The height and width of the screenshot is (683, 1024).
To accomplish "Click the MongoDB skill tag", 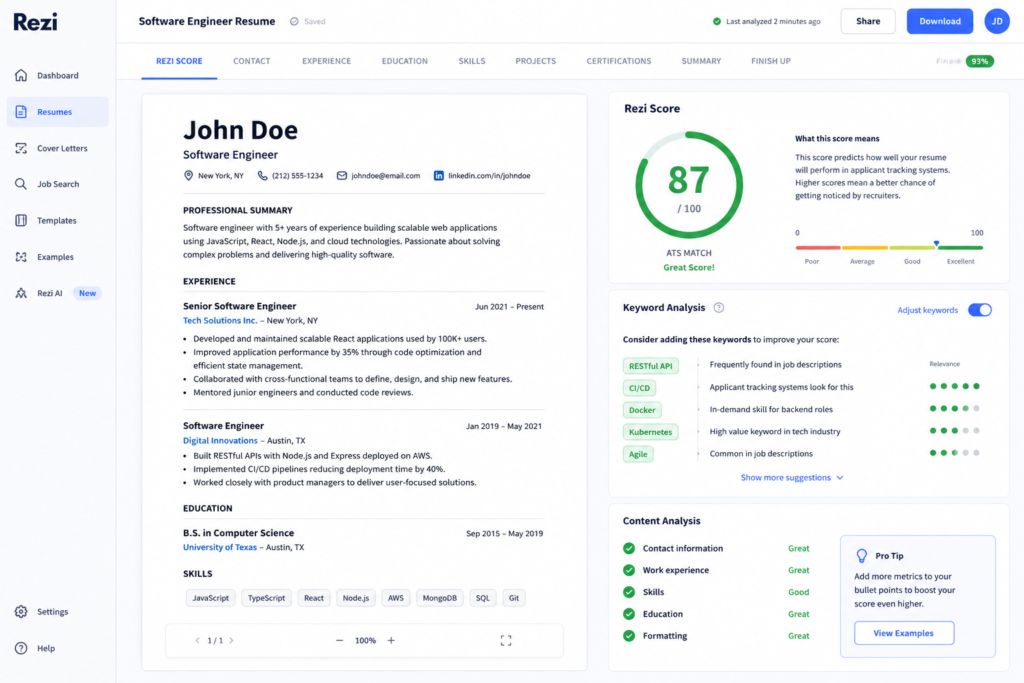I will pyautogui.click(x=440, y=598).
